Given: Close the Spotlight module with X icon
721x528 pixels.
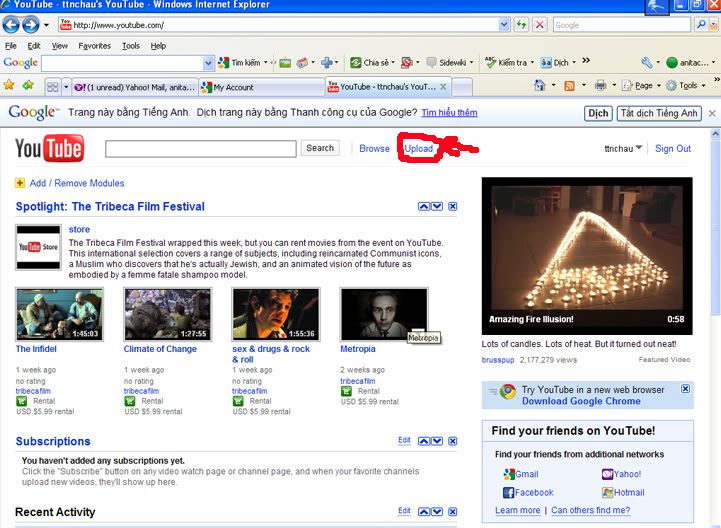Looking at the screenshot, I should [452, 207].
